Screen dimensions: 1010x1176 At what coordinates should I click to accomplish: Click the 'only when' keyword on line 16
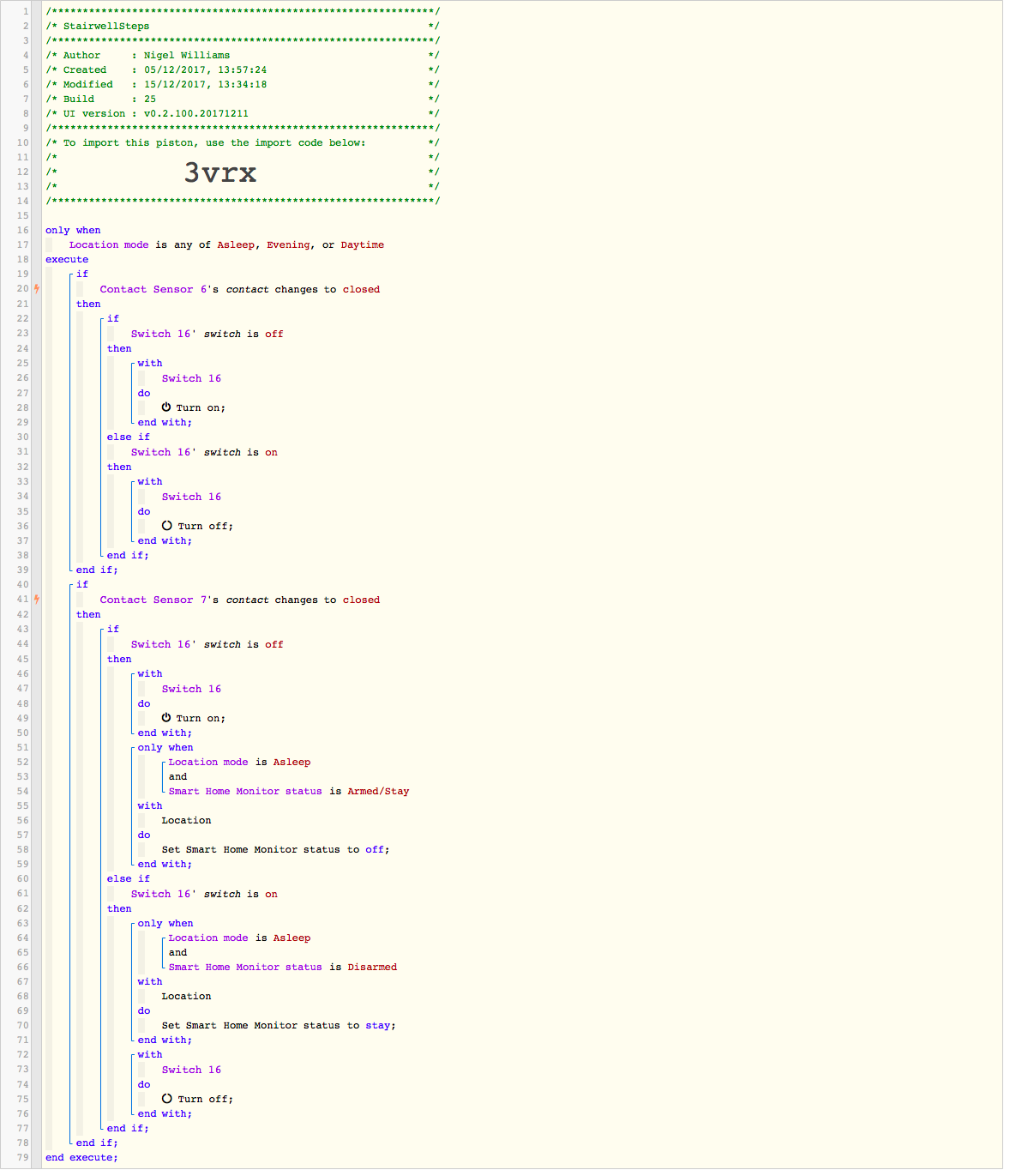[73, 230]
